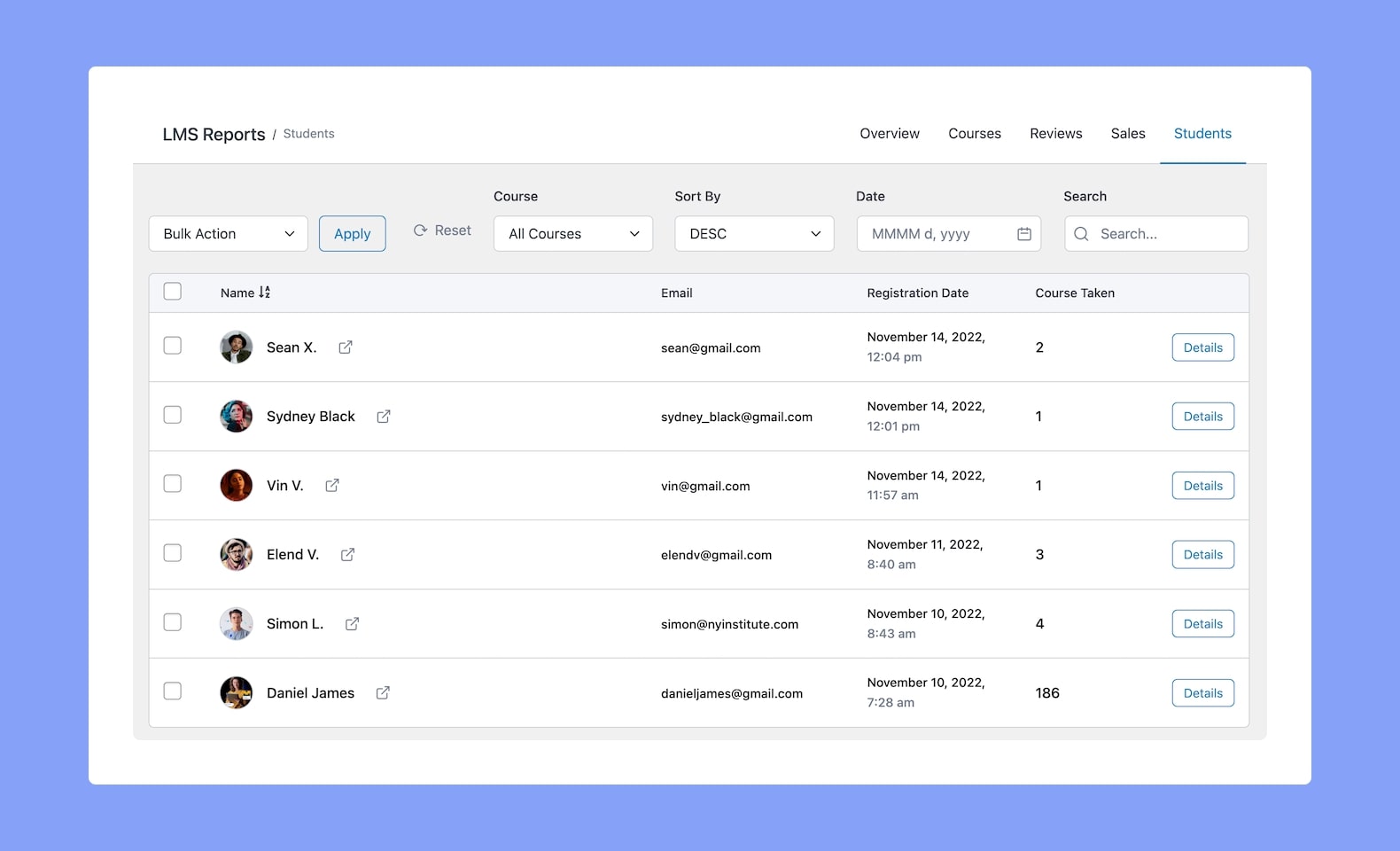This screenshot has width=1400, height=851.
Task: Select the checkbox for Elend V.
Action: 173,553
